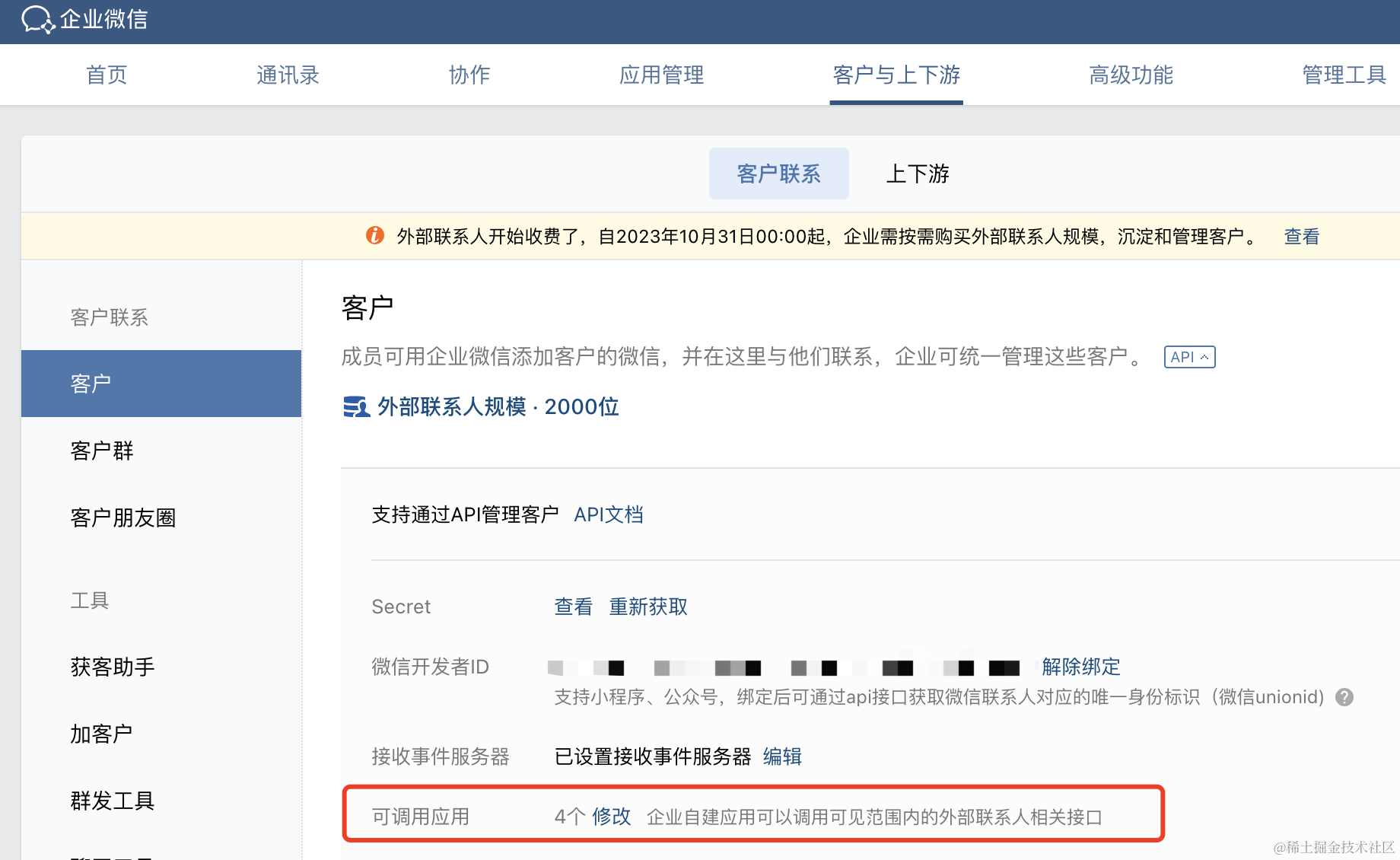Viewport: 1400px width, 860px height.
Task: Click the 工具 sidebar section heading
Action: point(90,600)
